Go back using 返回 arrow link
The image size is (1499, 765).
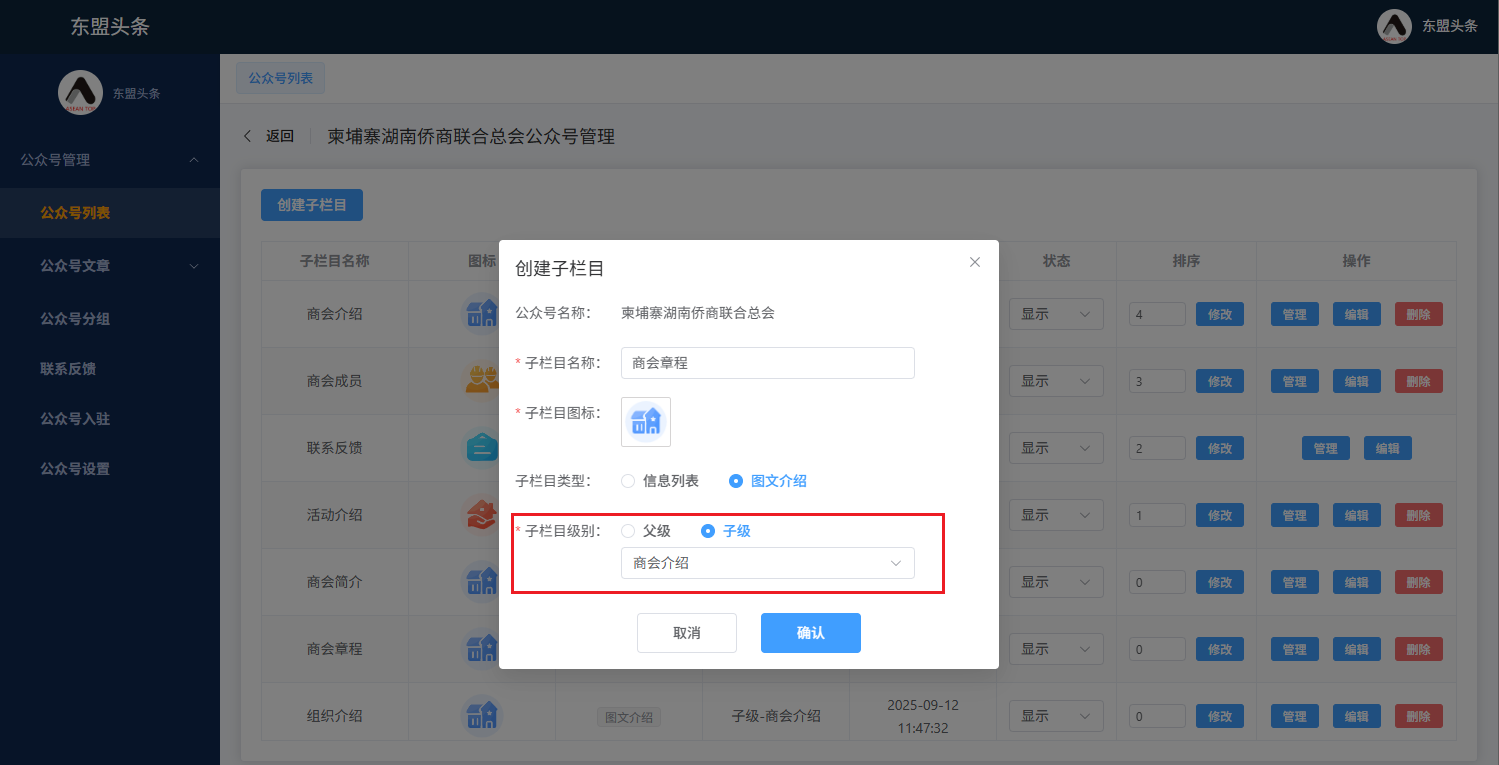[x=269, y=136]
